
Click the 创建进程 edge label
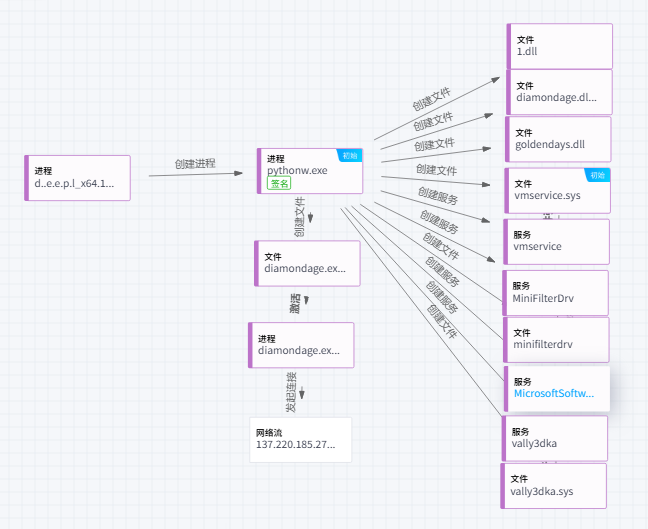[x=195, y=163]
